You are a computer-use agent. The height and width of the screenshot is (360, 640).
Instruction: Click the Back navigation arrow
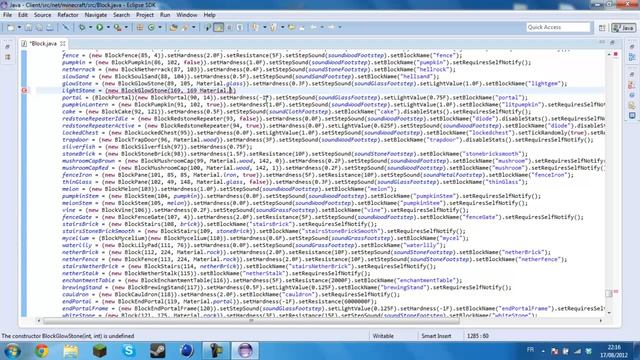[x=313, y=27]
